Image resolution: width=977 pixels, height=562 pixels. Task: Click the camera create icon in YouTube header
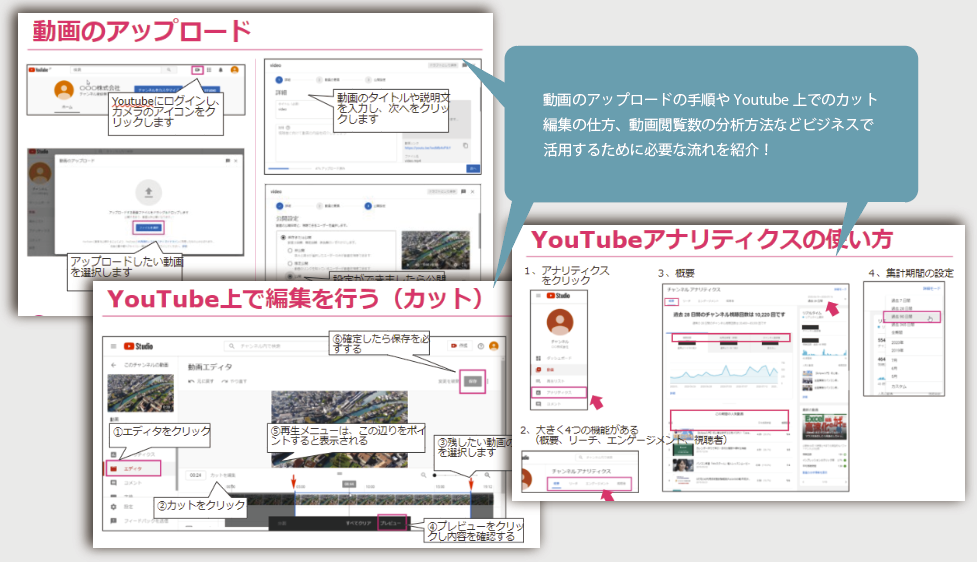tap(198, 70)
